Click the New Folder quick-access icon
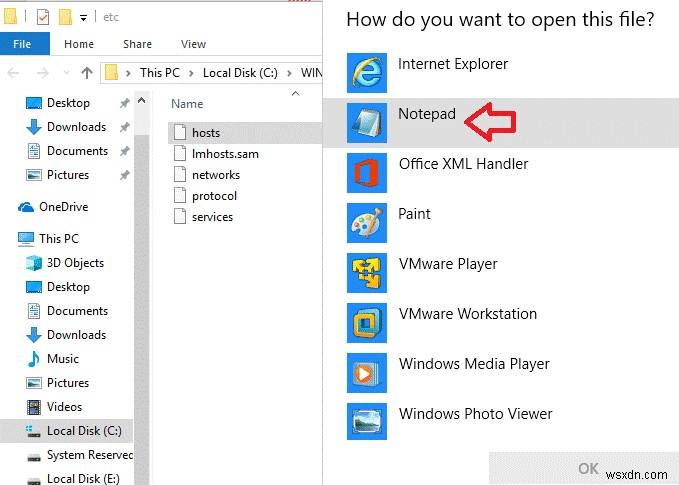 pos(65,17)
